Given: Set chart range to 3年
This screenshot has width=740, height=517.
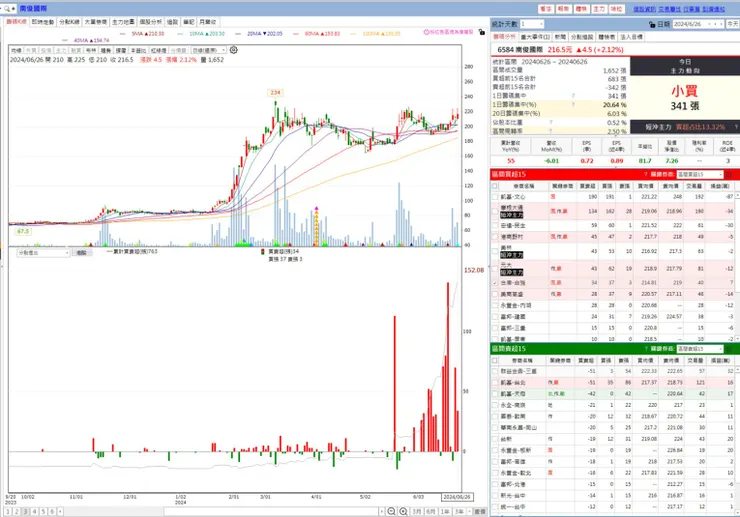Looking at the screenshot, I should (459, 511).
